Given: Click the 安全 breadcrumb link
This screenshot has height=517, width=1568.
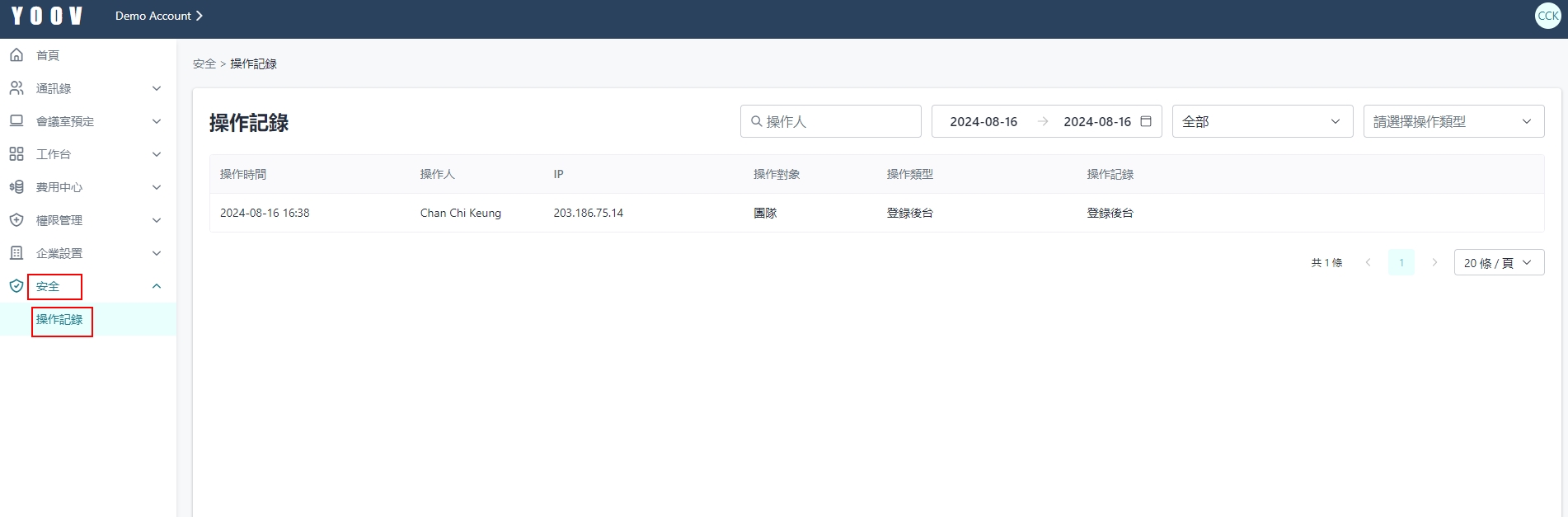Looking at the screenshot, I should pos(204,64).
